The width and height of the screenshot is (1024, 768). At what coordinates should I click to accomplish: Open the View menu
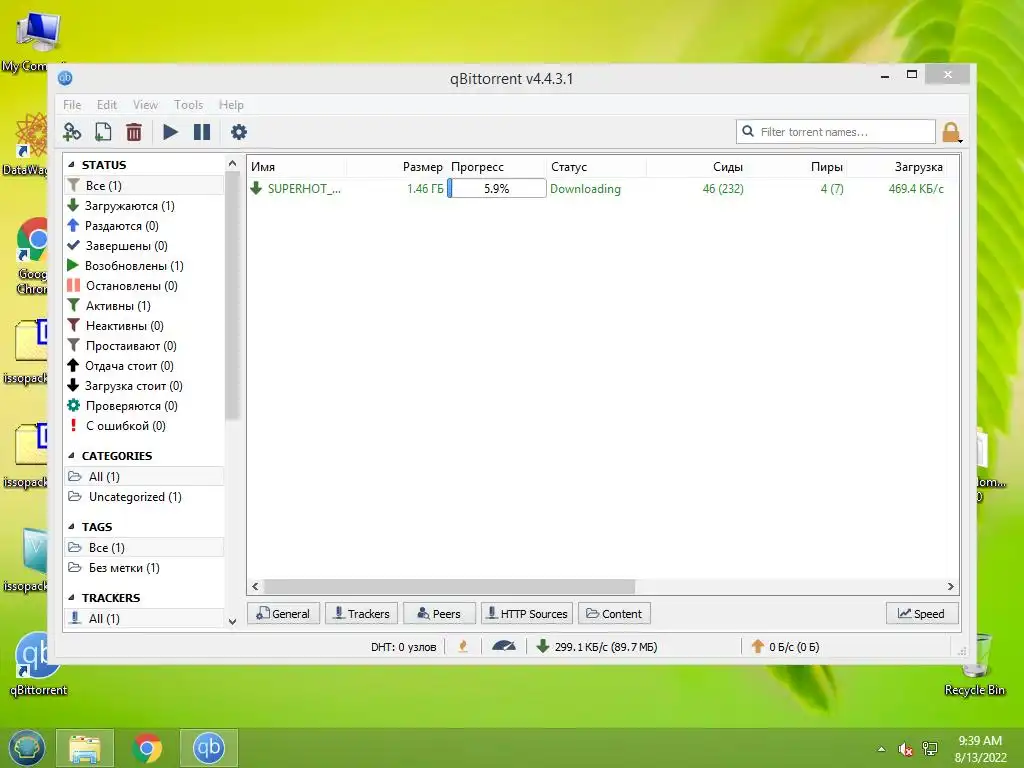pos(145,104)
